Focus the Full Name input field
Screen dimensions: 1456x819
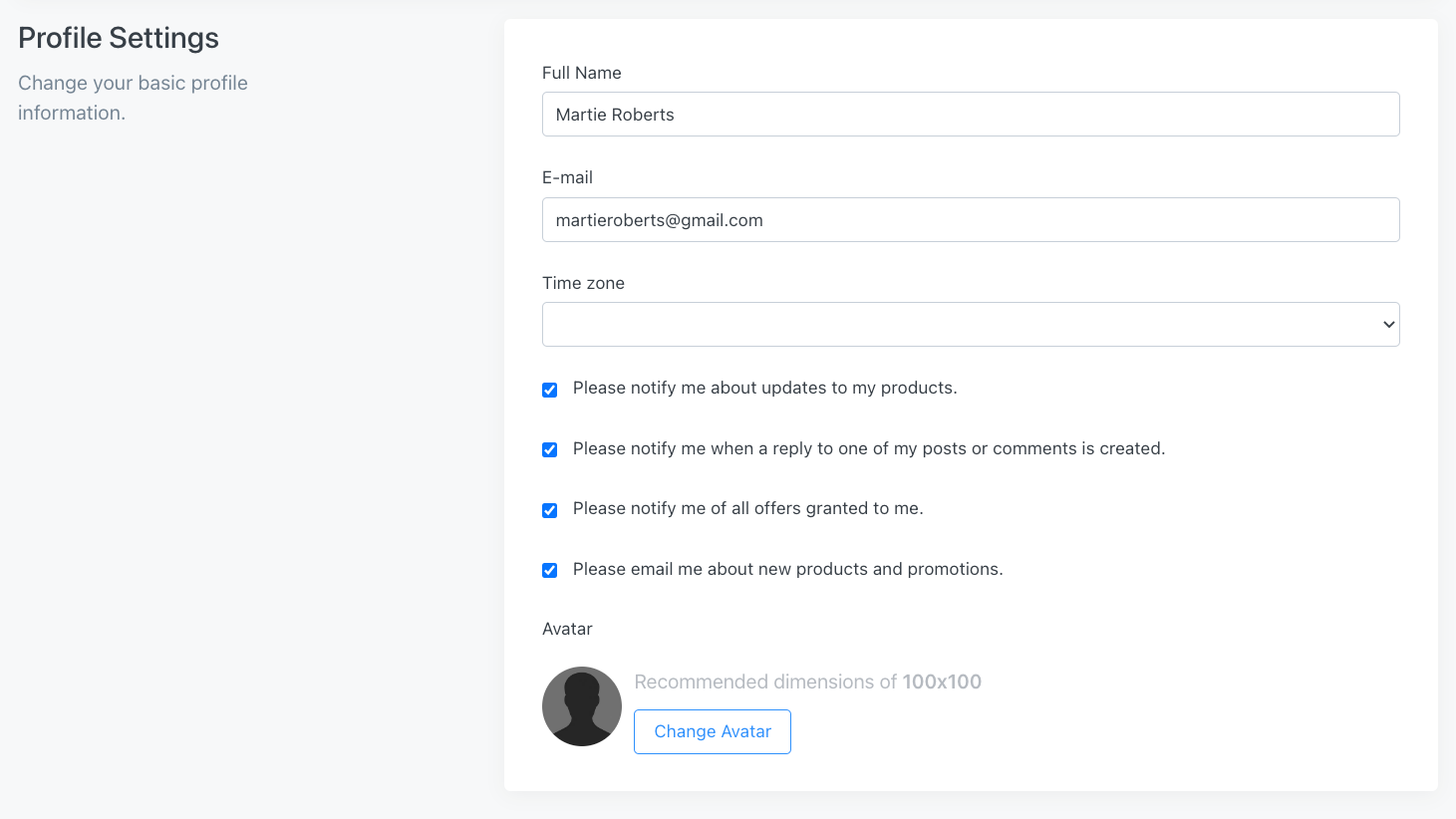(x=970, y=115)
